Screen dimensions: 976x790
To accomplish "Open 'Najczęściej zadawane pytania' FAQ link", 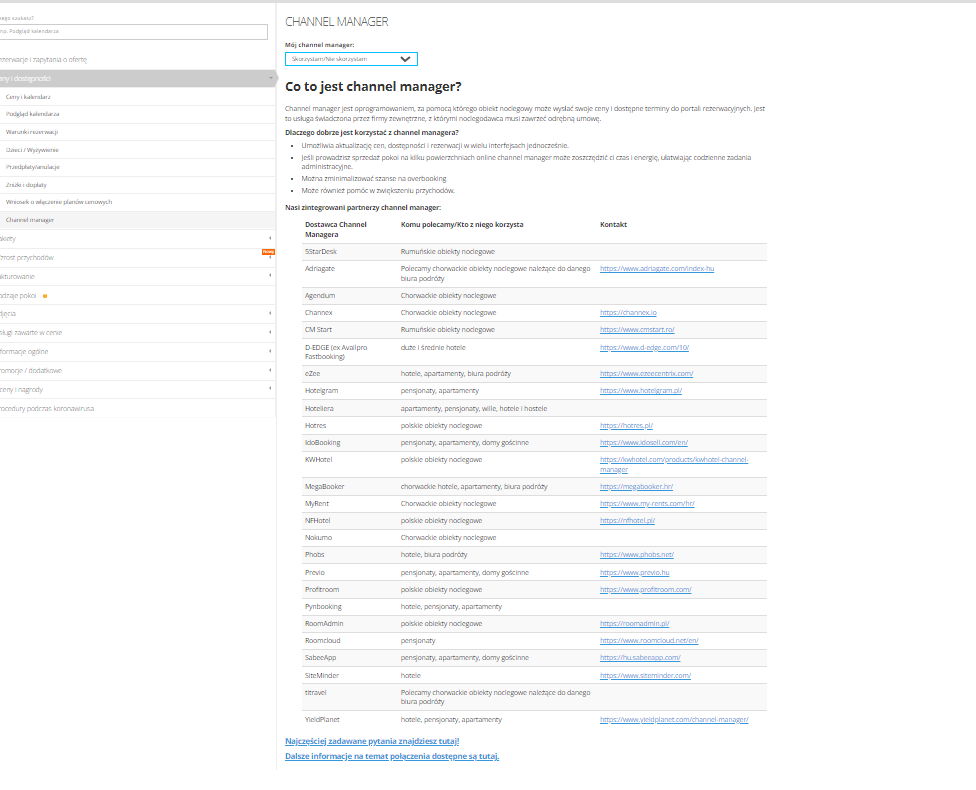I will coord(372,741).
